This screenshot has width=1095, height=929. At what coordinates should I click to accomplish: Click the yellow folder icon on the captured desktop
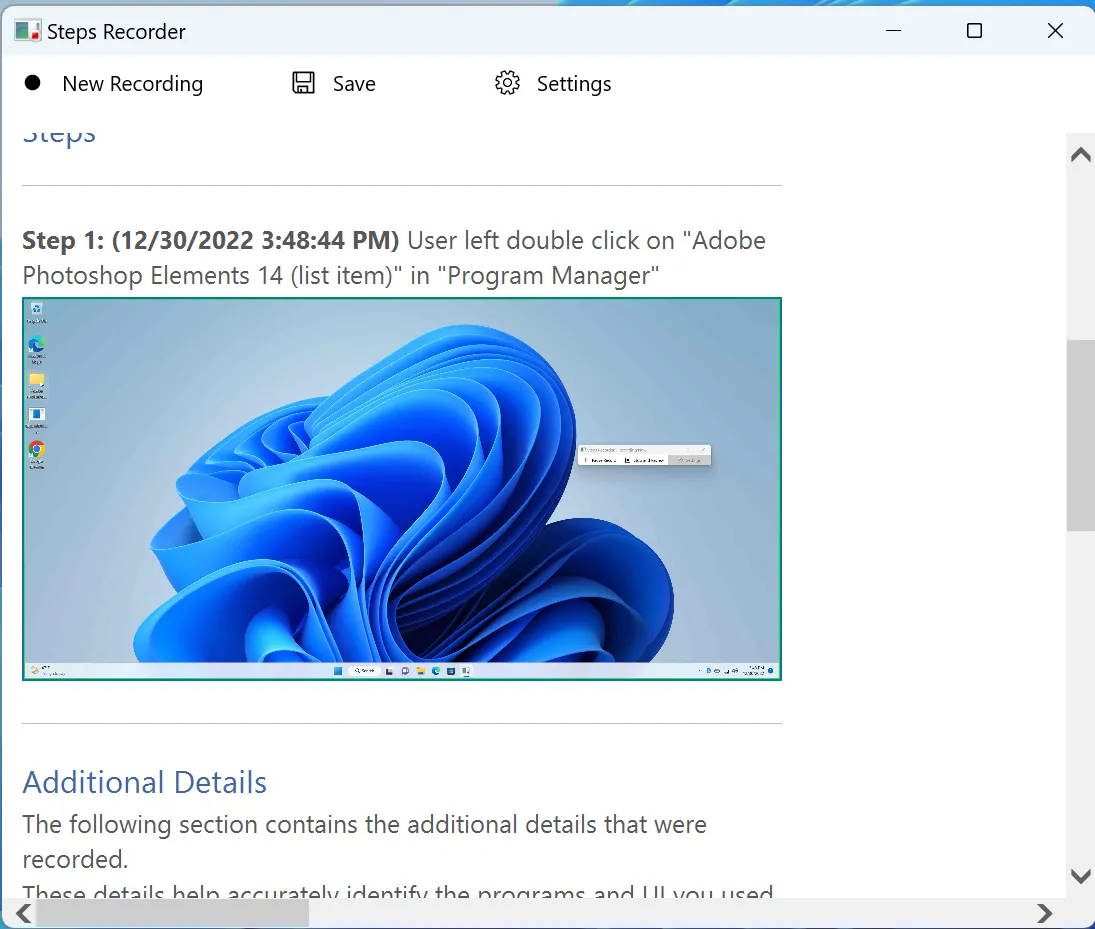[37, 378]
